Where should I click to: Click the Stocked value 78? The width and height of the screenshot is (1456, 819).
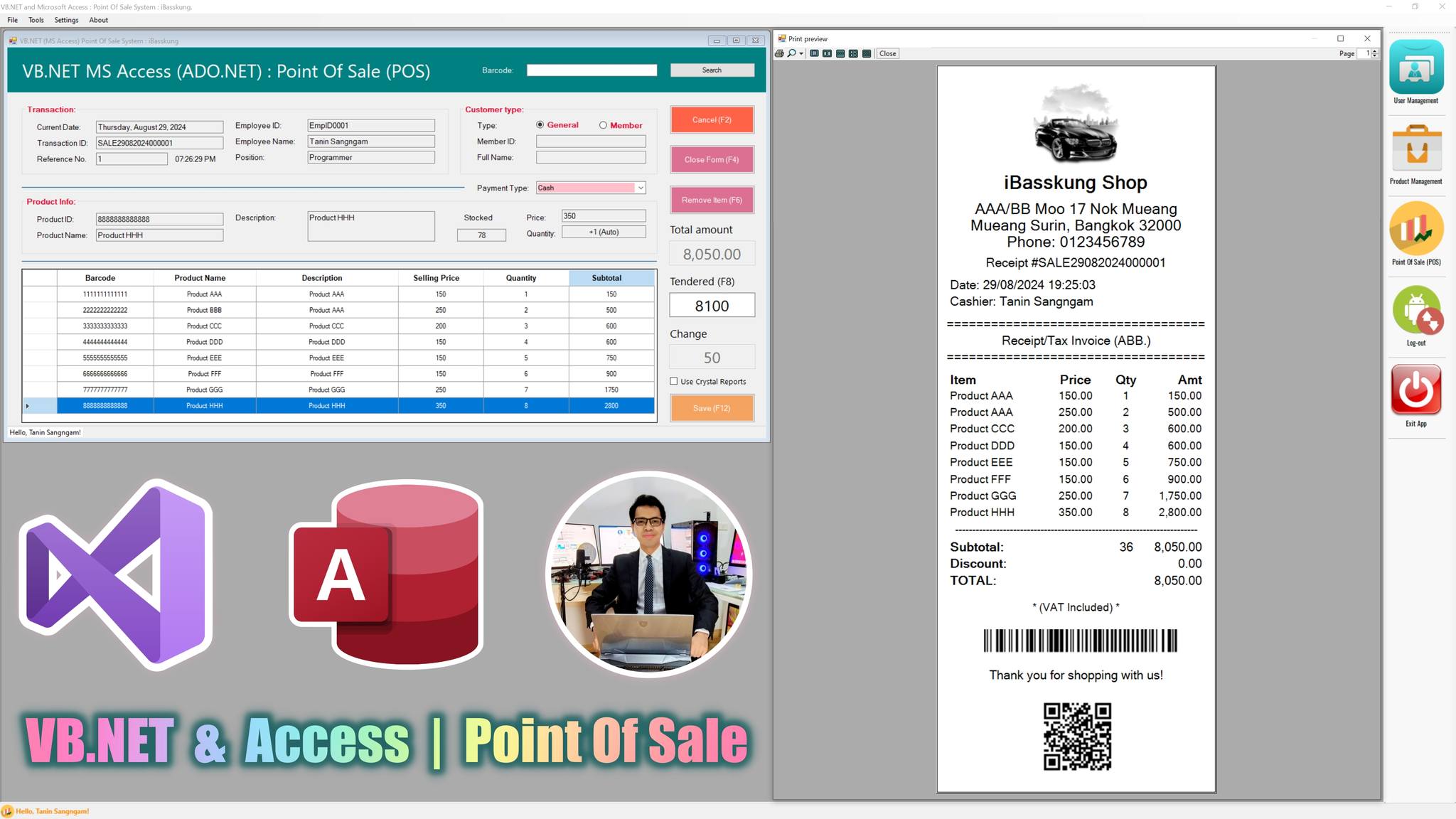pos(481,235)
